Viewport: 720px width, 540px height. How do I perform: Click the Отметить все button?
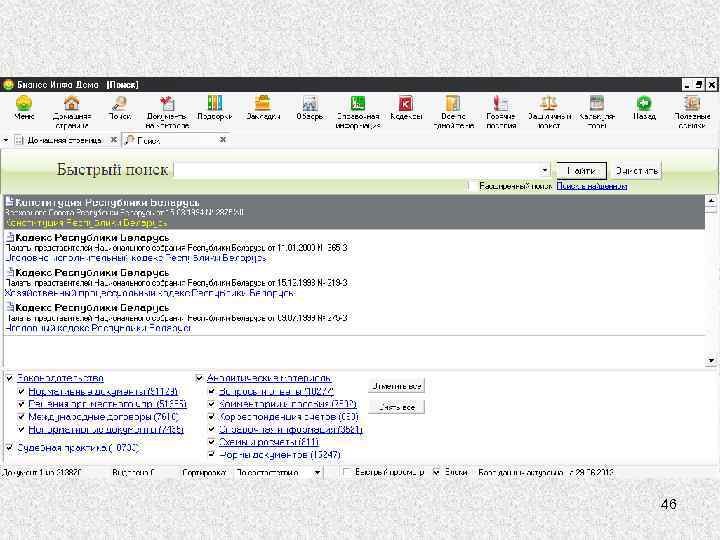pyautogui.click(x=396, y=386)
